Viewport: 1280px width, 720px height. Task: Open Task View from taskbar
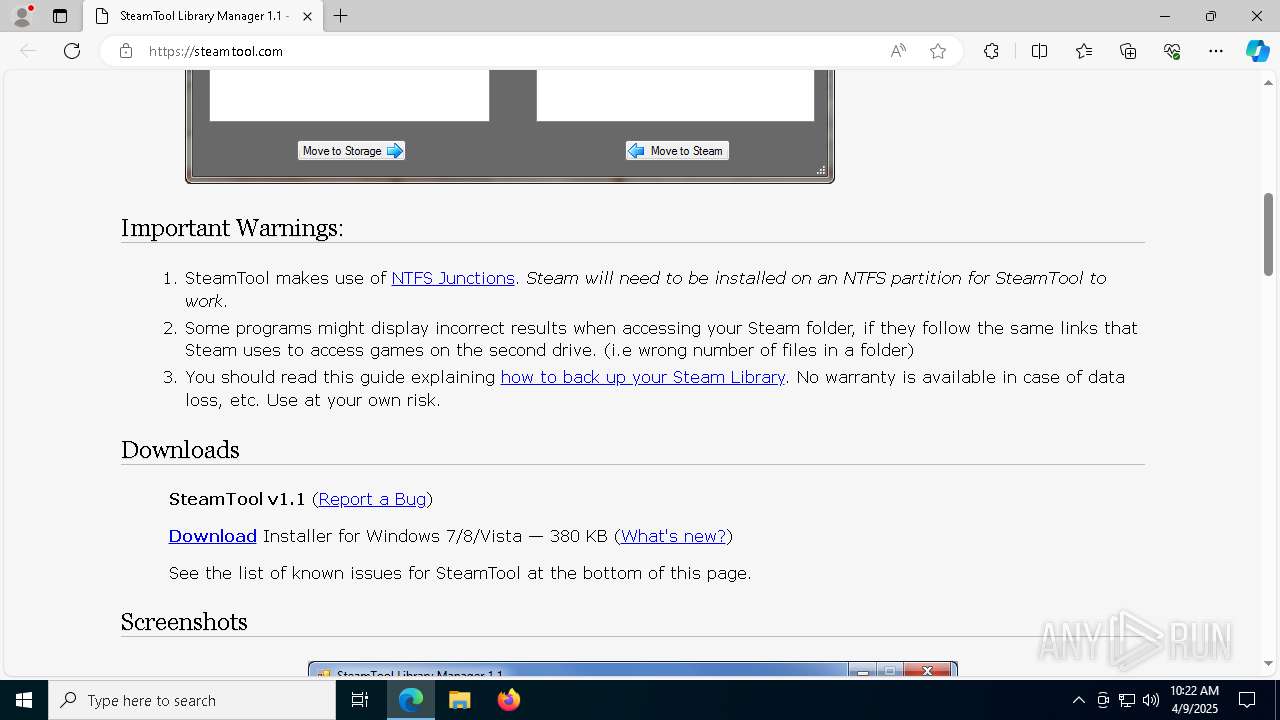coord(360,700)
